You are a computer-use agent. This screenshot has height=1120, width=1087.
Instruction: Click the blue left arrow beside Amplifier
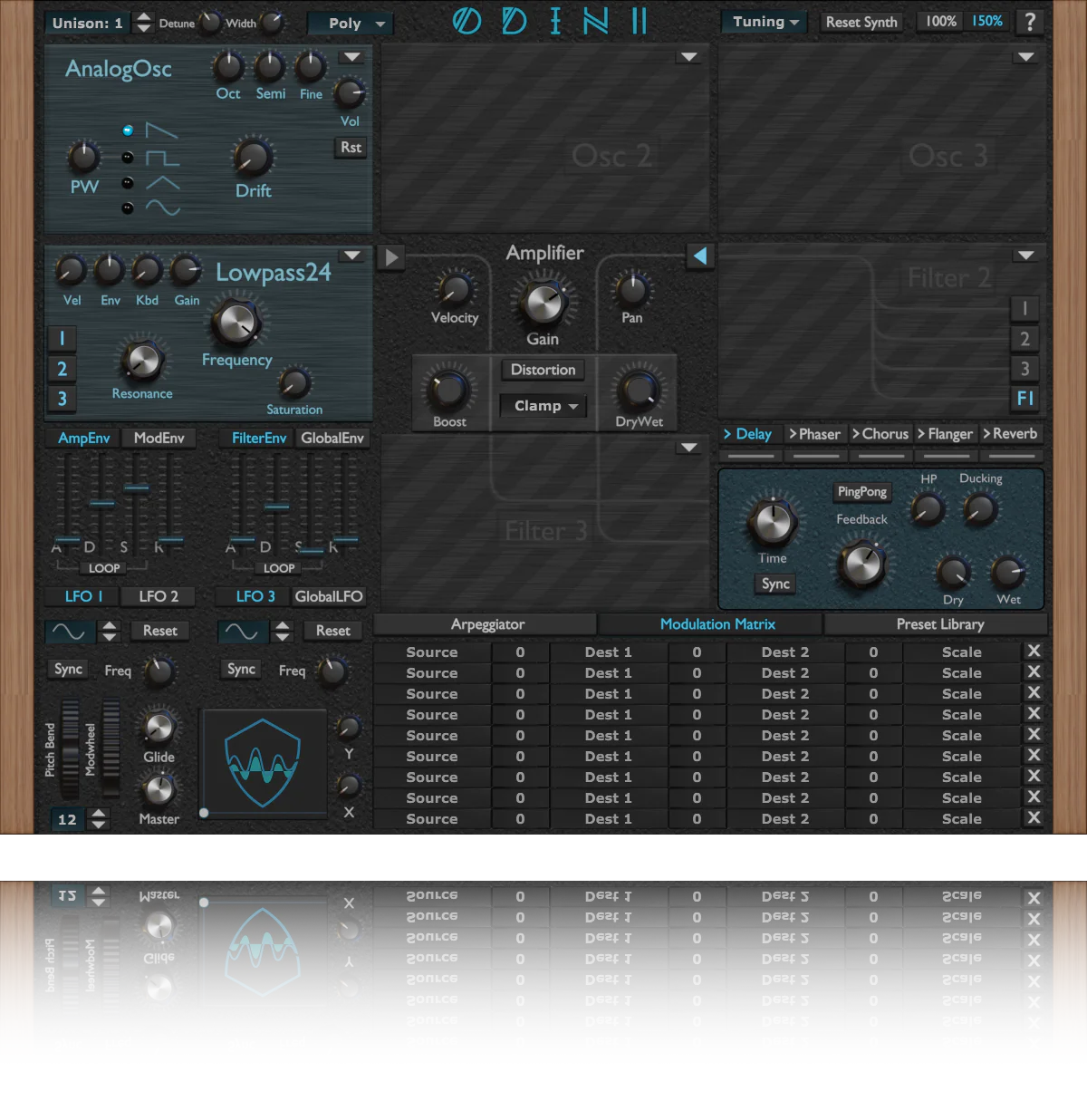(x=699, y=256)
